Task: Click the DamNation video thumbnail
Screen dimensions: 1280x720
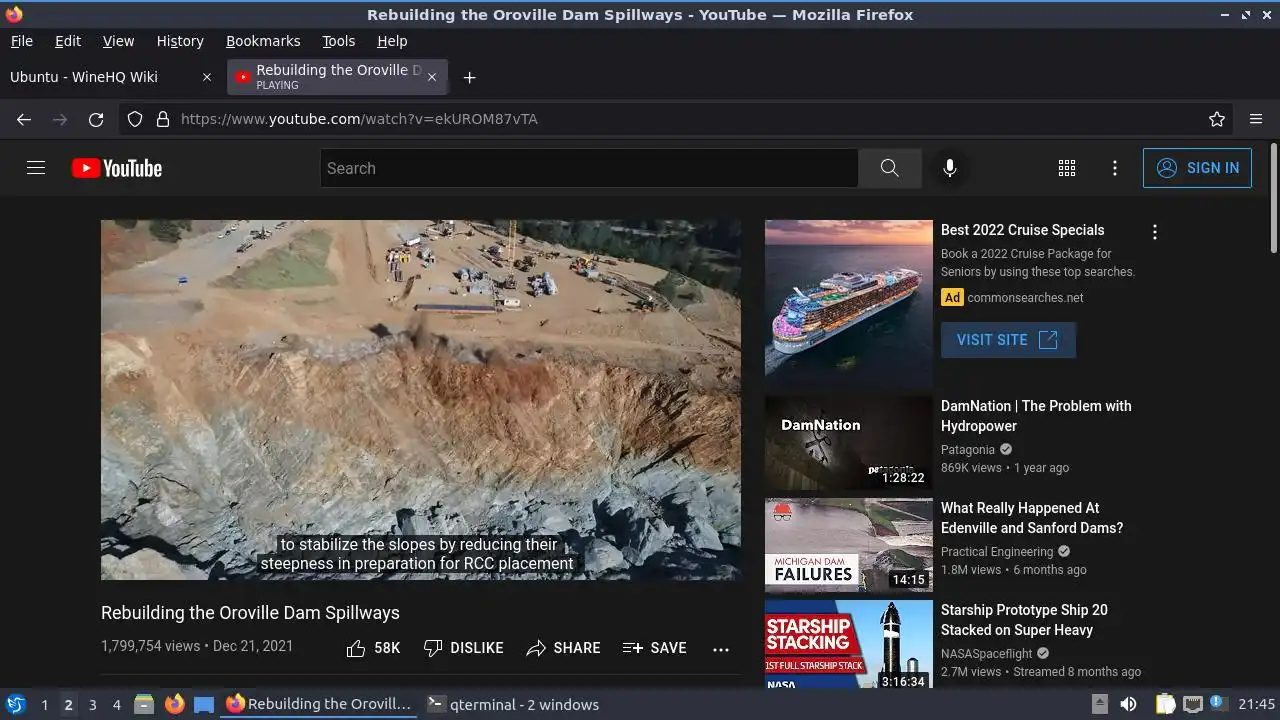Action: pos(849,443)
